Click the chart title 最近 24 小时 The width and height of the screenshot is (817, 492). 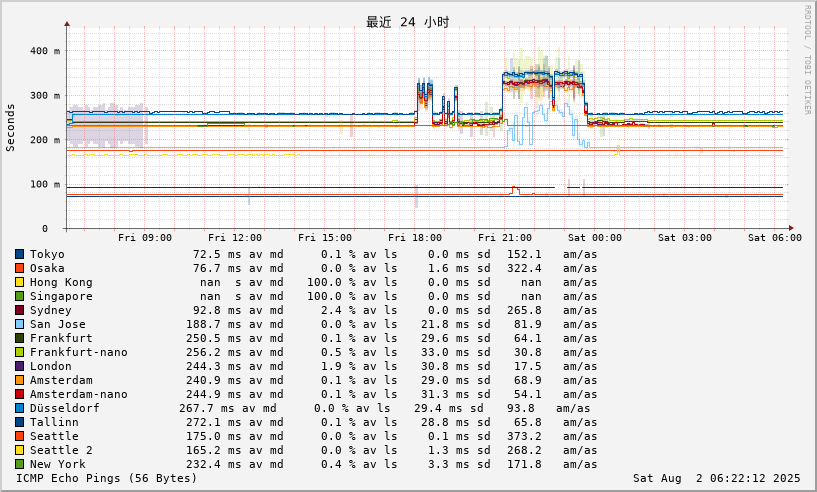(x=407, y=22)
